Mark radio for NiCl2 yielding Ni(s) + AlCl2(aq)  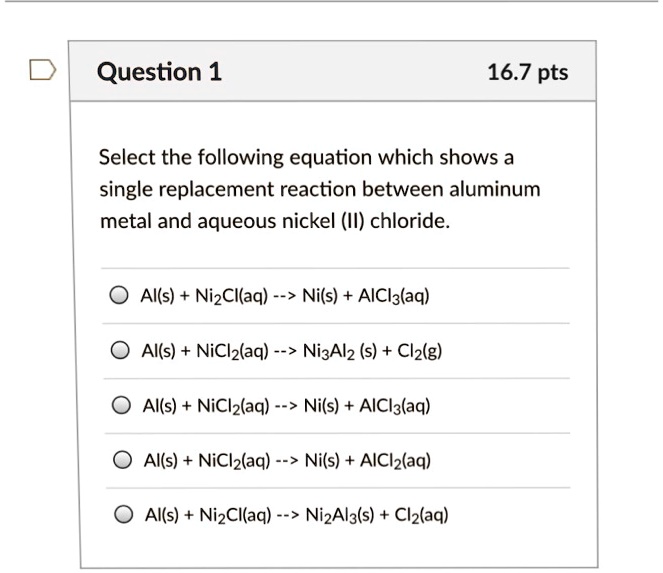coord(120,461)
